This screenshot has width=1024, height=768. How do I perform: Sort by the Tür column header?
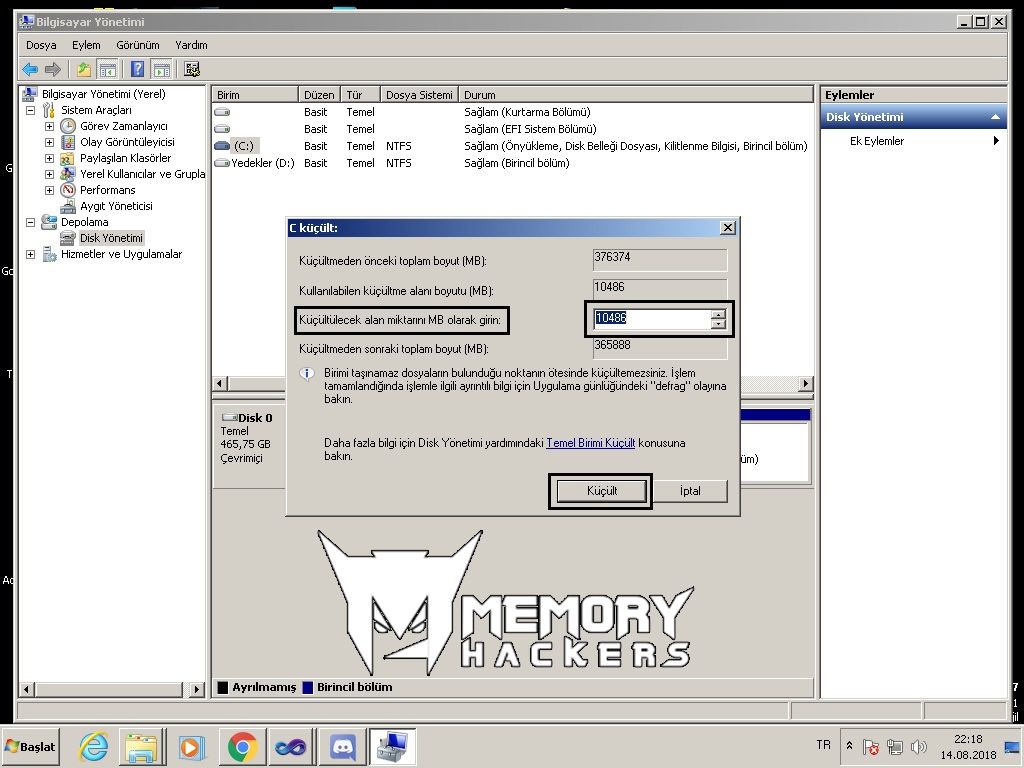coord(360,95)
